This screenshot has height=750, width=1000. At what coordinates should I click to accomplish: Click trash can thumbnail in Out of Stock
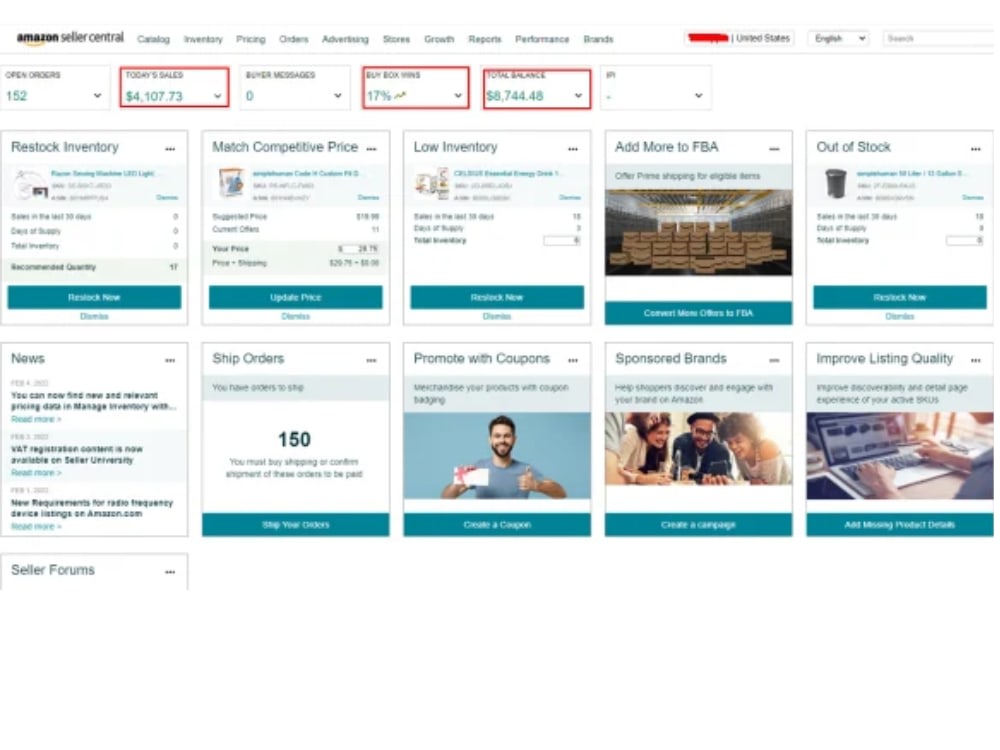(835, 184)
